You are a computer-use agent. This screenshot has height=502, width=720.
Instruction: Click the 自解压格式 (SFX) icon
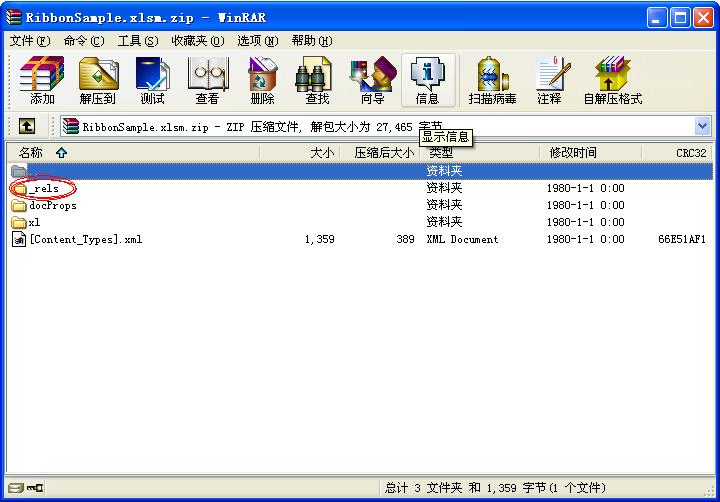coord(612,80)
